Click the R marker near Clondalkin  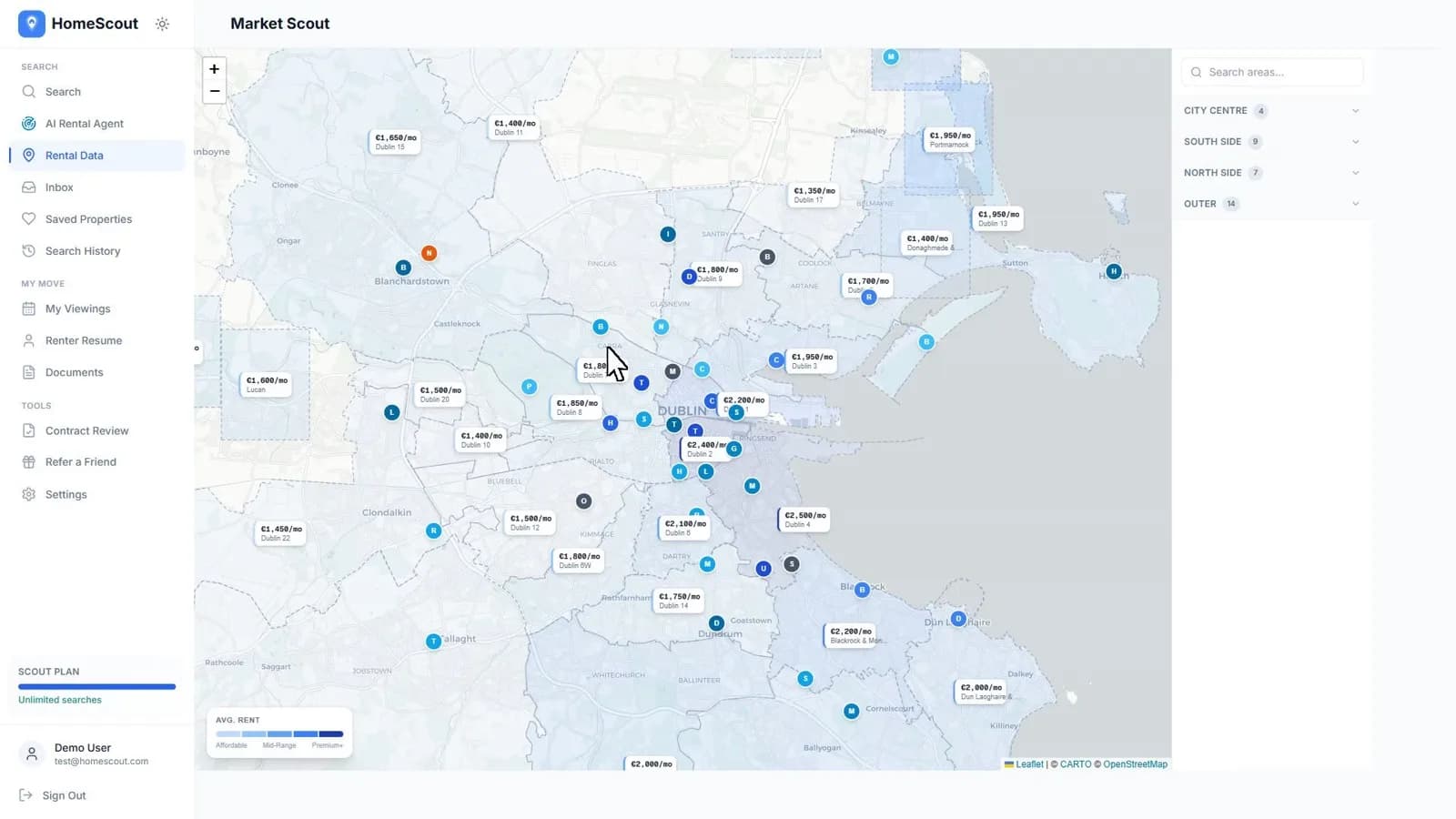click(x=434, y=531)
